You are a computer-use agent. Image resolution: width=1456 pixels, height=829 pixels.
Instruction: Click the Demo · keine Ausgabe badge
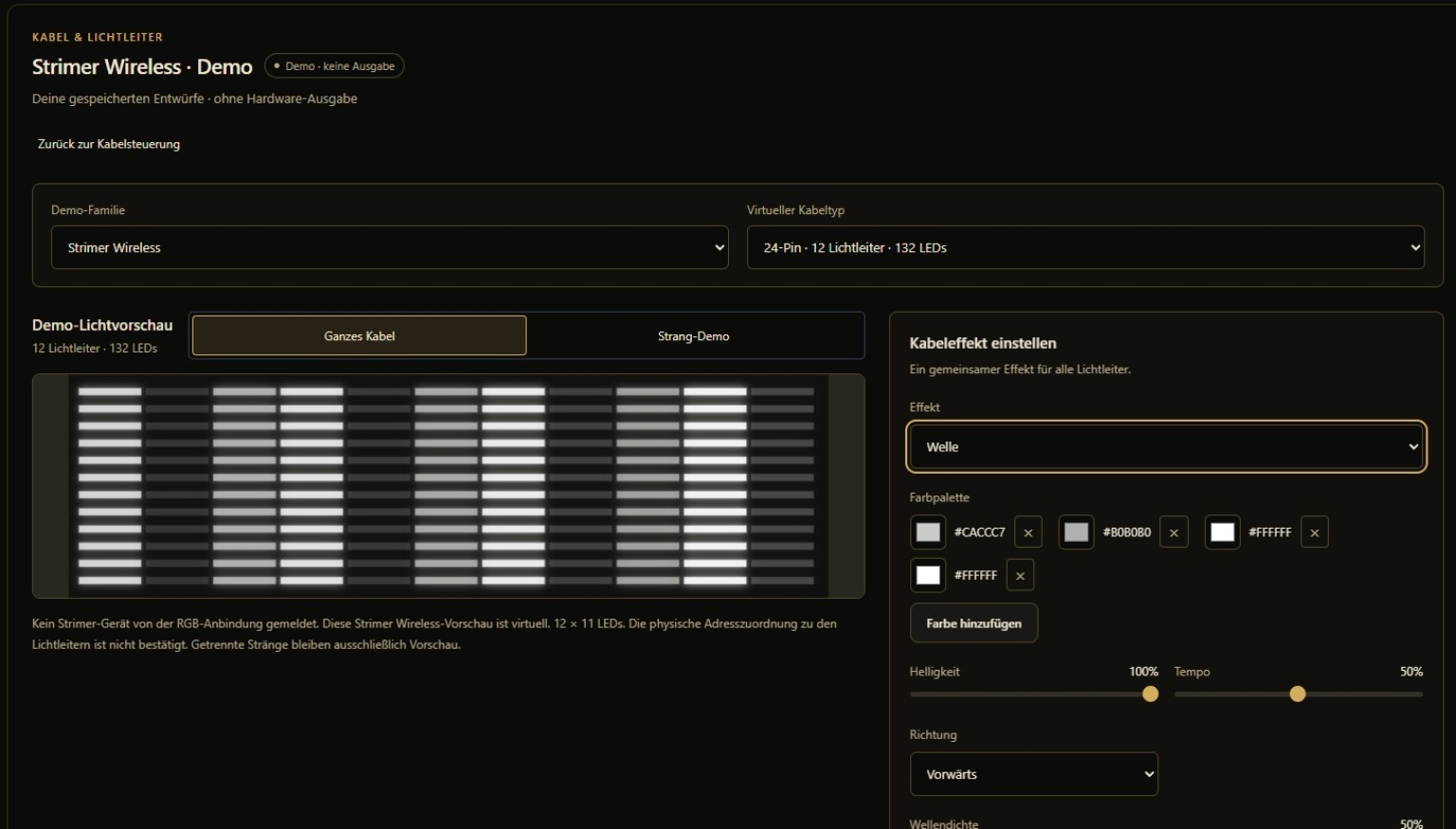pos(335,66)
